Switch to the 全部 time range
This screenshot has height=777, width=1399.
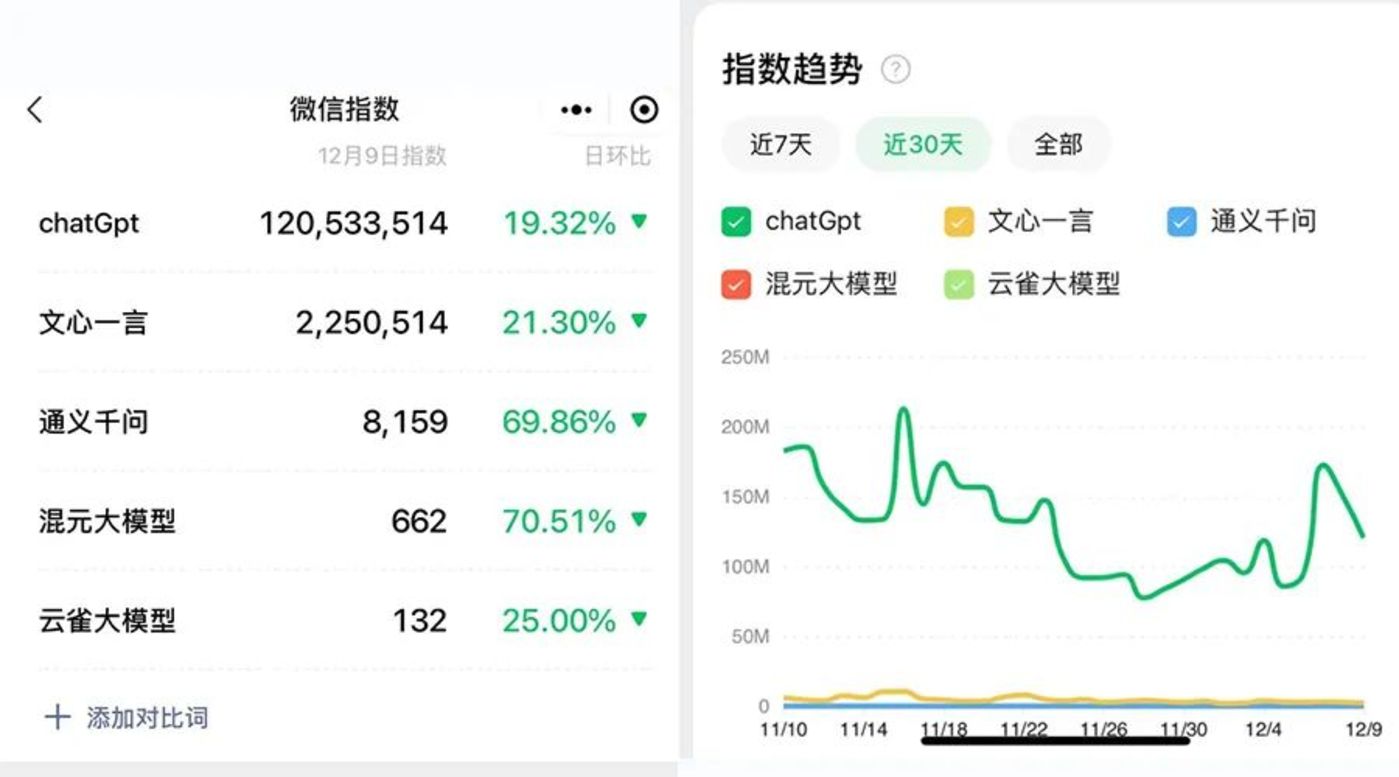tap(1057, 144)
